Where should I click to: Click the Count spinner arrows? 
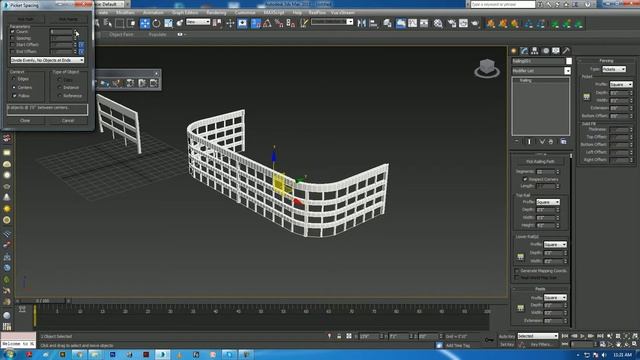[75, 31]
